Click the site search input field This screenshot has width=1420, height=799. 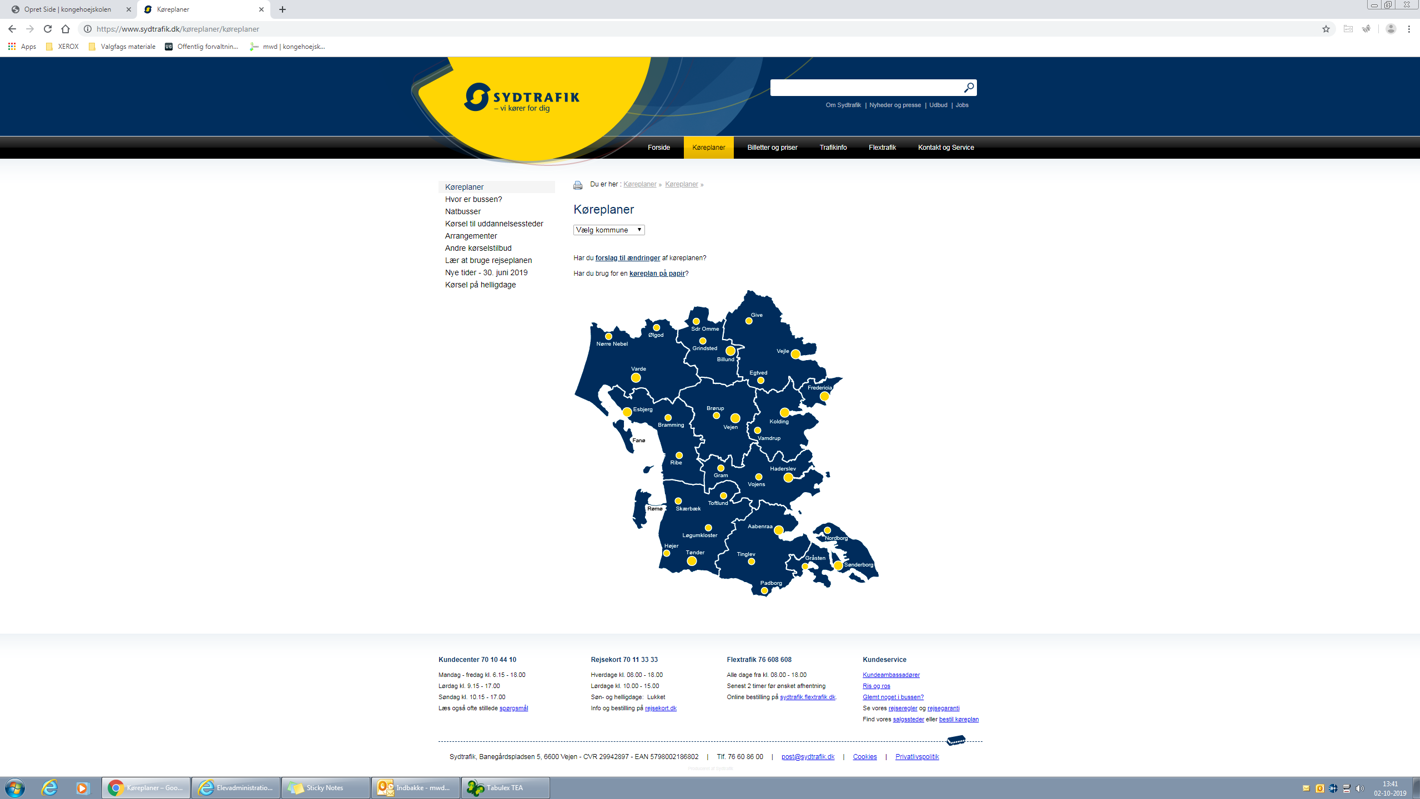pyautogui.click(x=866, y=88)
